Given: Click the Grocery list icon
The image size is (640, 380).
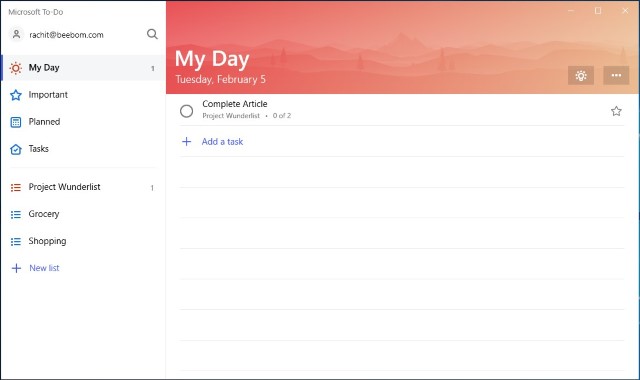Looking at the screenshot, I should [16, 214].
